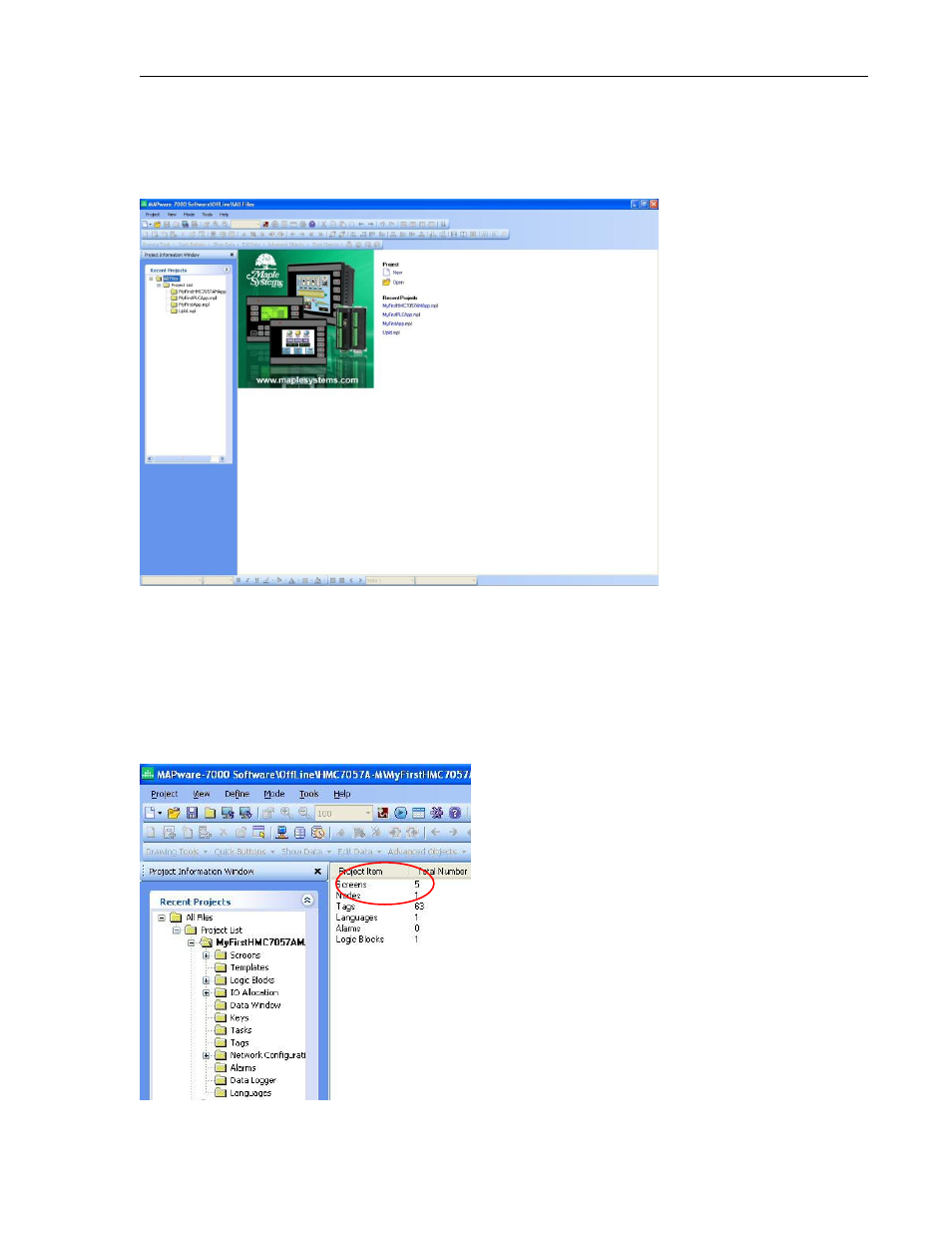Click the Zoom In magnifier icon
Viewport: 952px width, 1233px height.
click(285, 813)
